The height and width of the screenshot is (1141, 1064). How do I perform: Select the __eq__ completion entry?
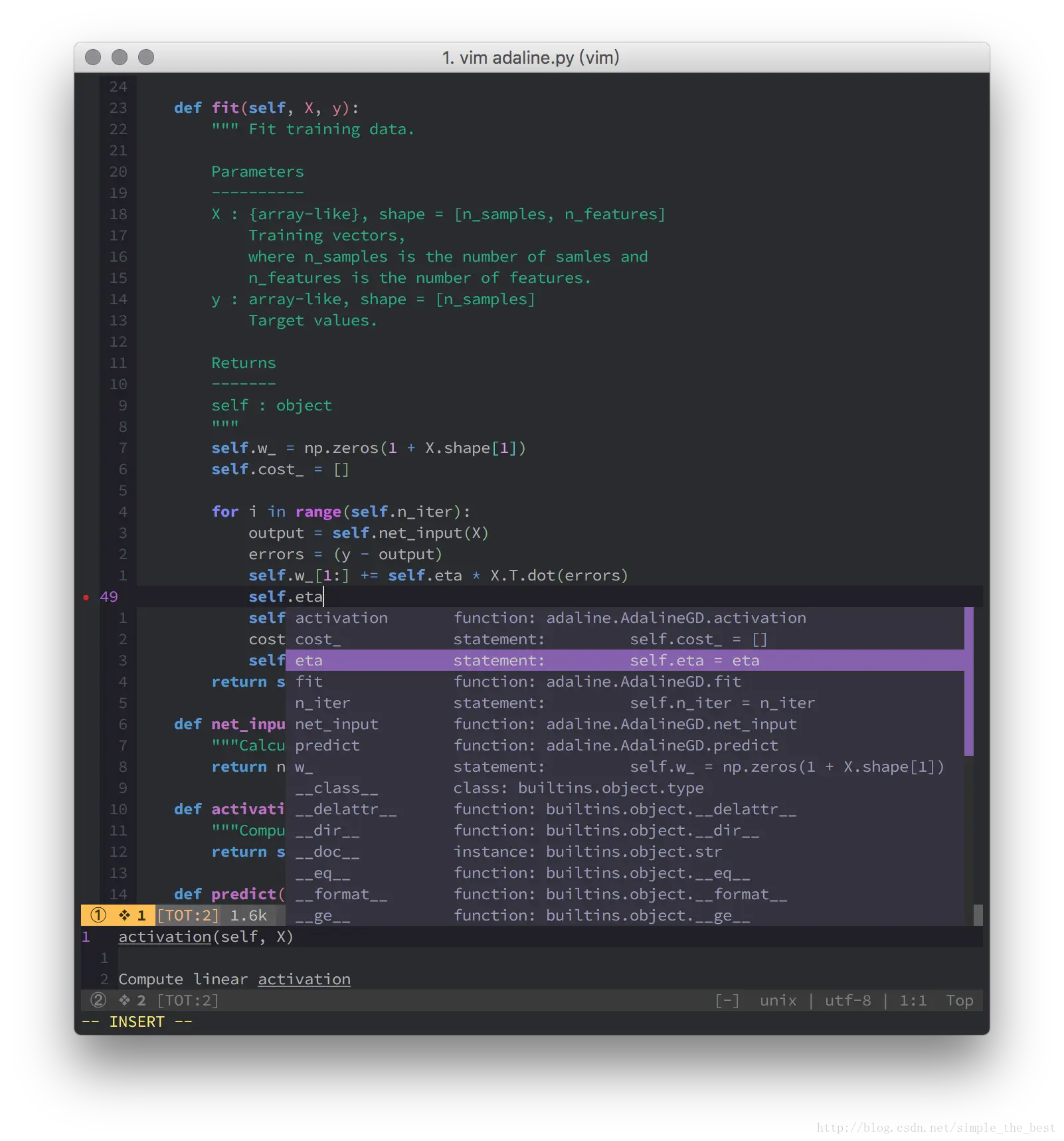[x=624, y=873]
